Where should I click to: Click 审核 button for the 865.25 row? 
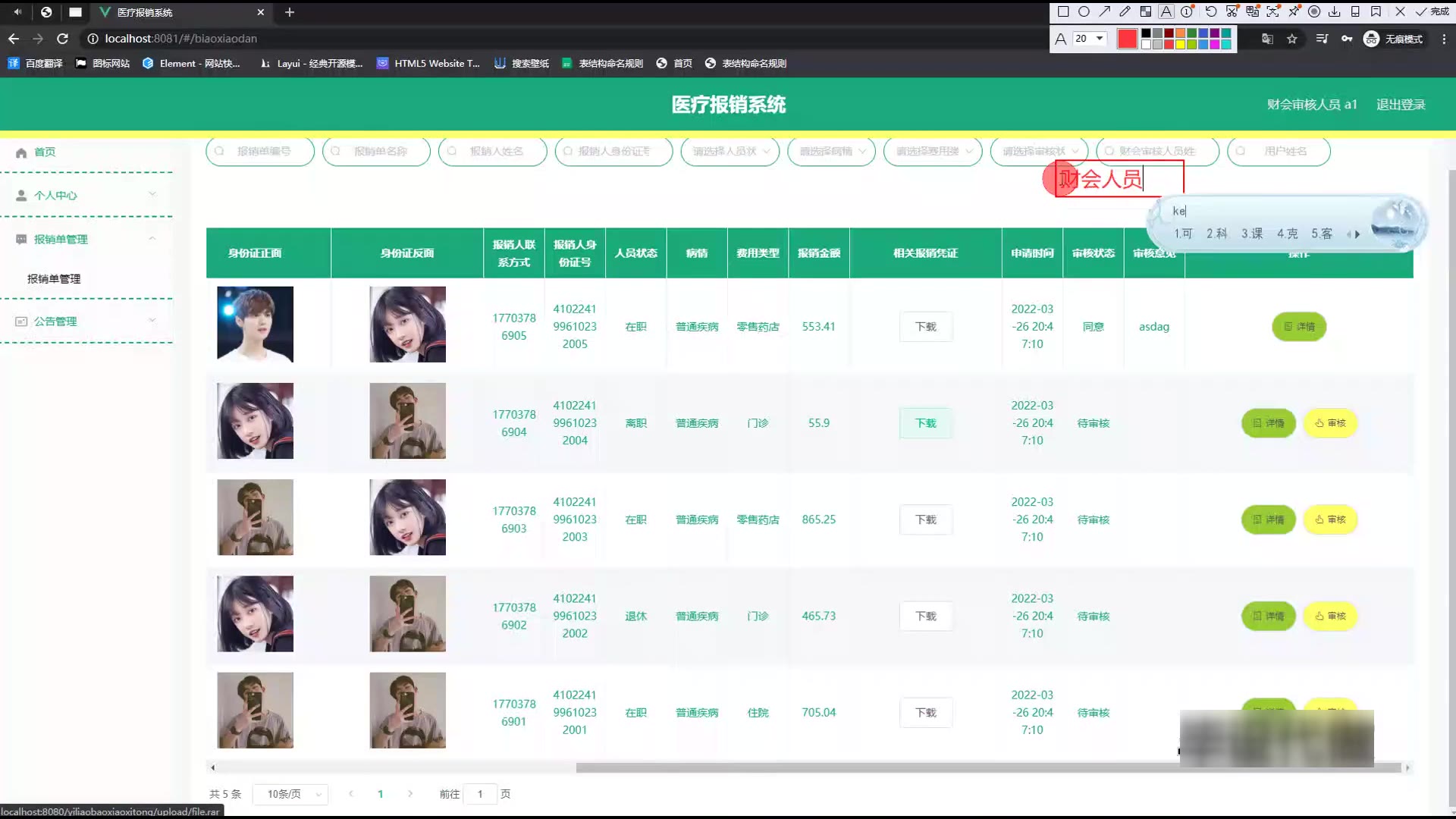1330,519
